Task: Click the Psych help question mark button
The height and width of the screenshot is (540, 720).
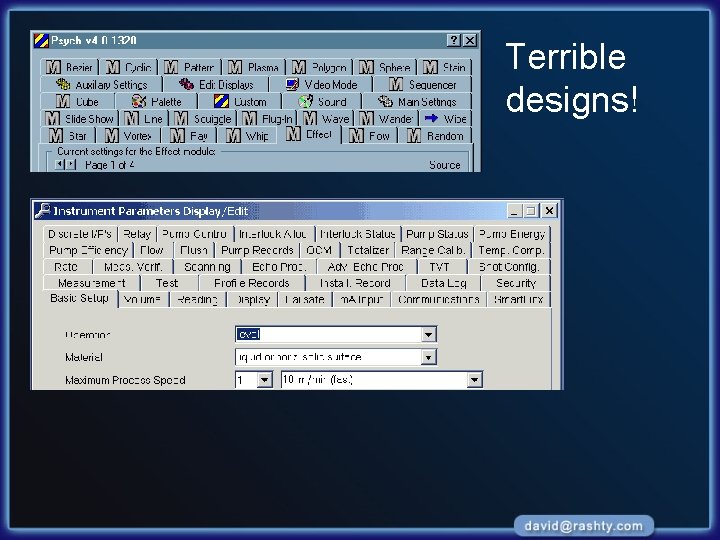Action: click(454, 40)
